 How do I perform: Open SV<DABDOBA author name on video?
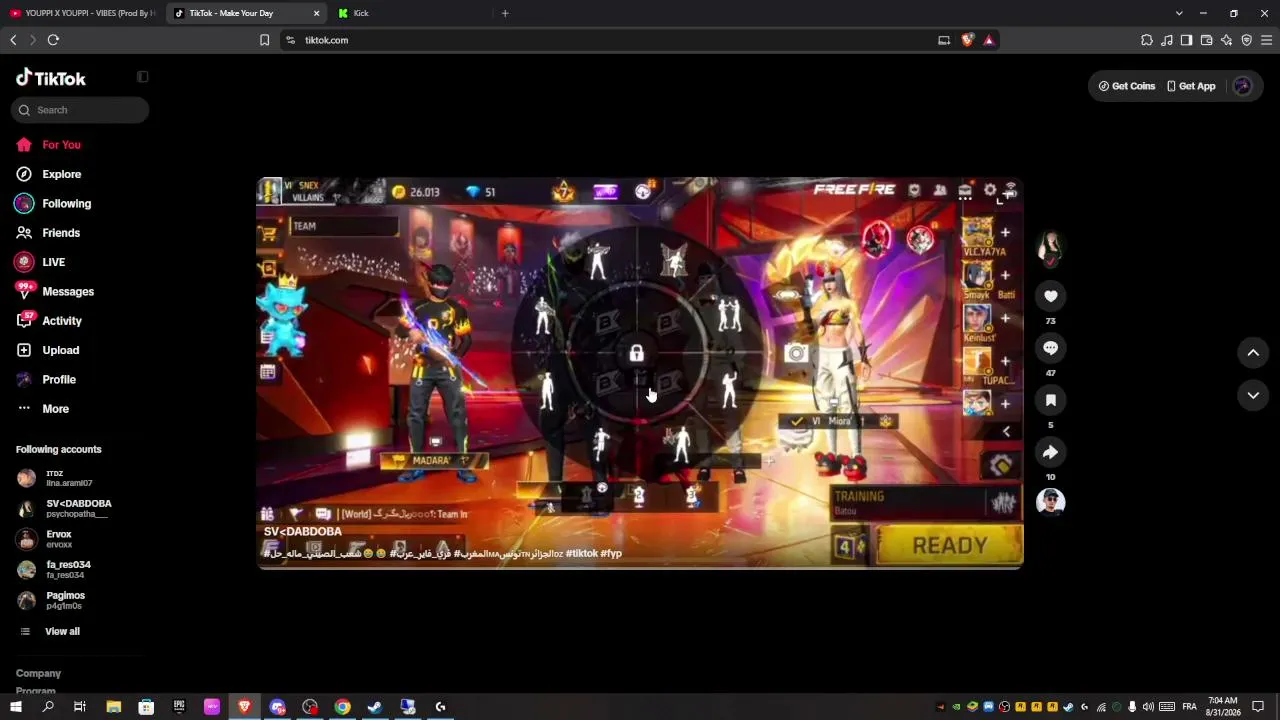click(303, 532)
